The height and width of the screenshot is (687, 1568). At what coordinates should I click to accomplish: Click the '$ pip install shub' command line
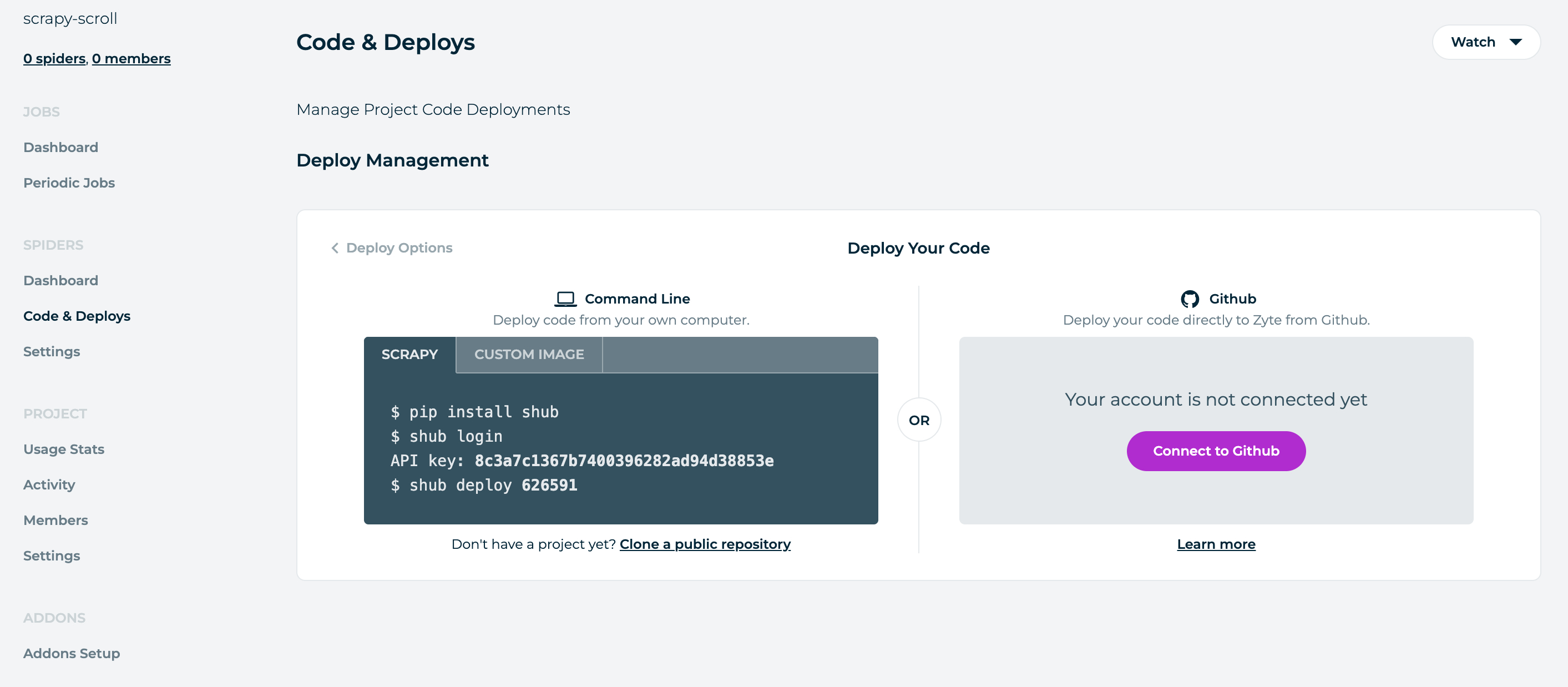coord(475,412)
